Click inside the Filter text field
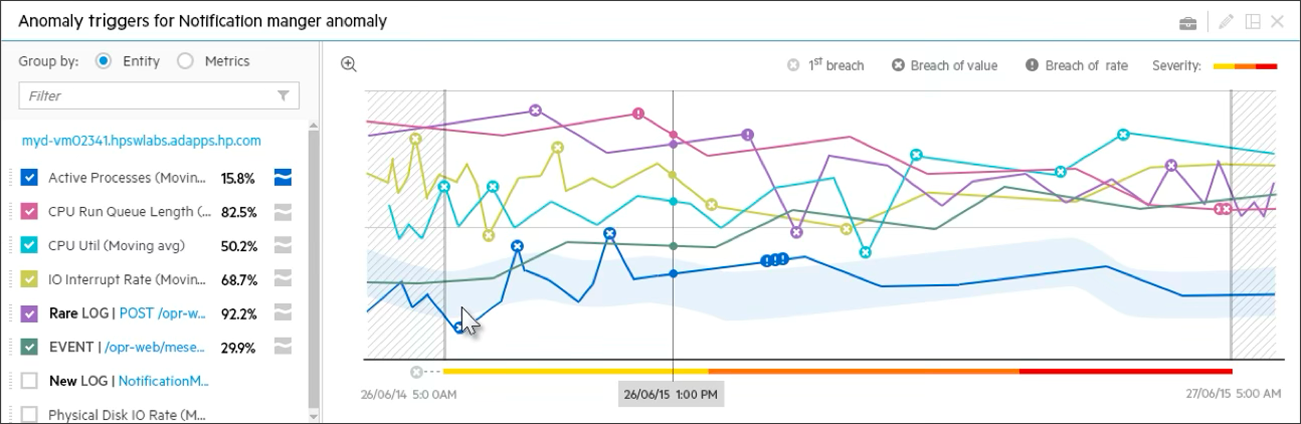Screen dimensions: 1301x424 [145, 96]
